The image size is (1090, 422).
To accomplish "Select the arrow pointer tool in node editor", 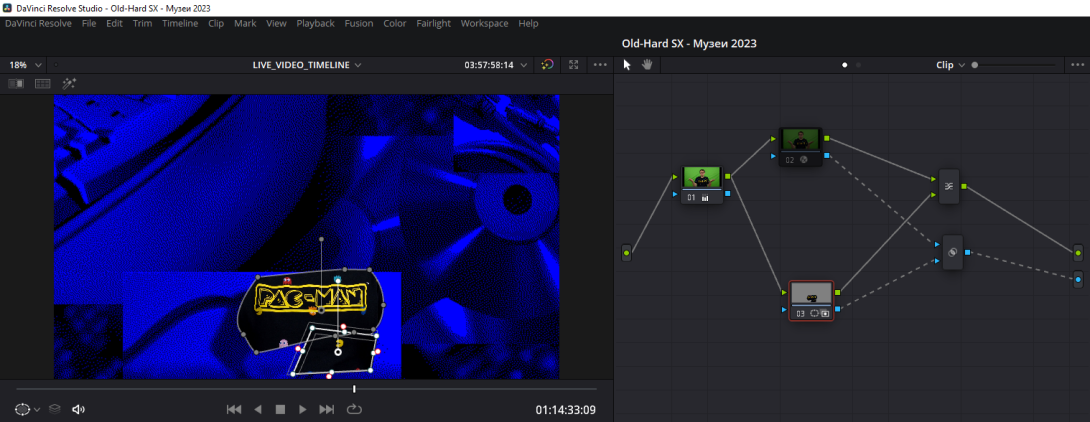I will click(627, 65).
